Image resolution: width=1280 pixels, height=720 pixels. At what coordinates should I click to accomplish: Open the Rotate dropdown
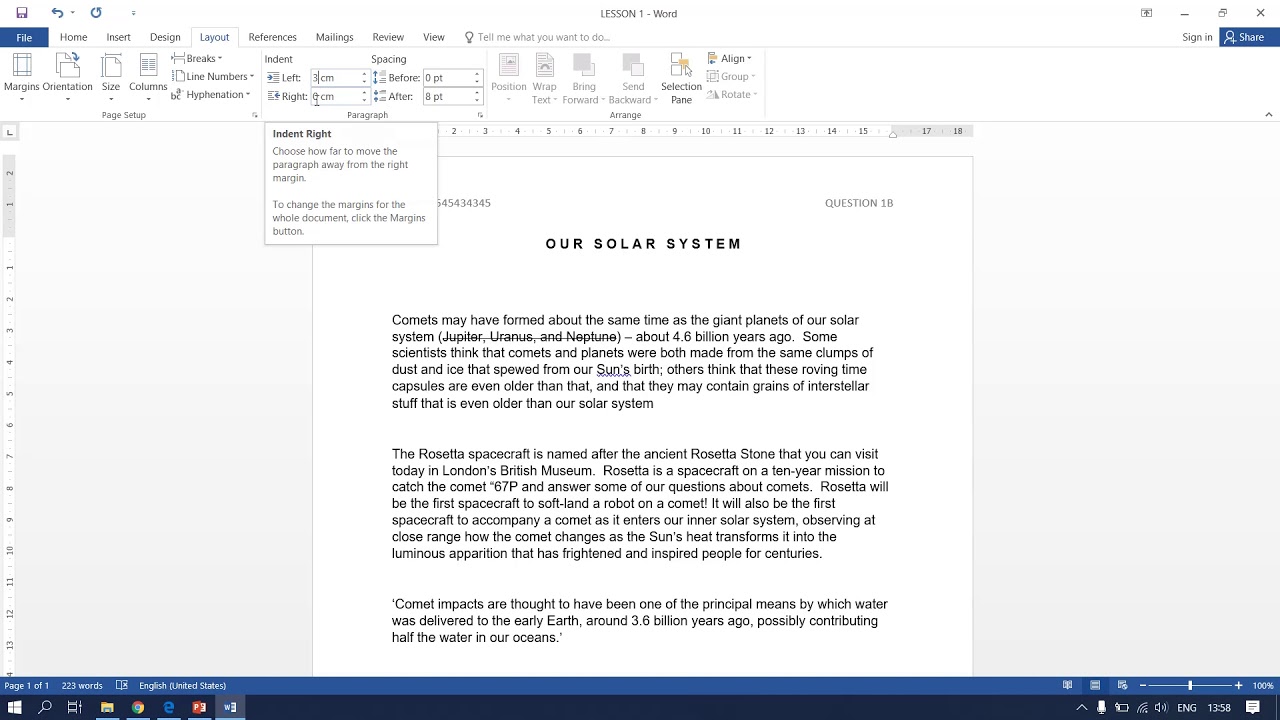(x=731, y=95)
